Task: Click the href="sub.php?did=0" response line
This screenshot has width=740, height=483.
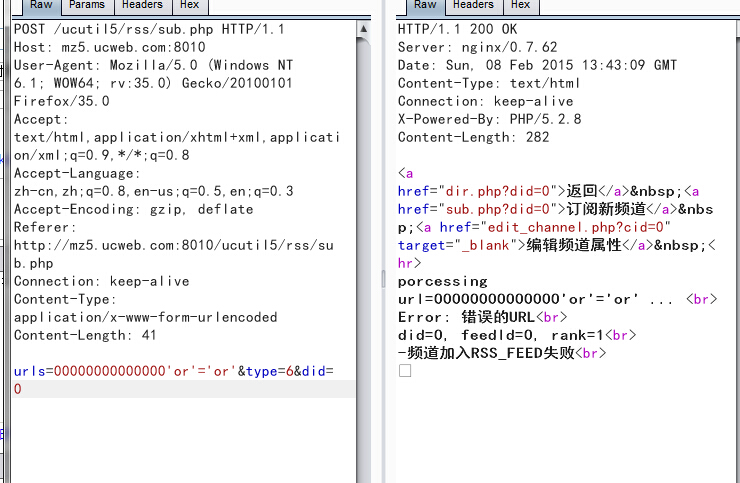Action: [555, 209]
